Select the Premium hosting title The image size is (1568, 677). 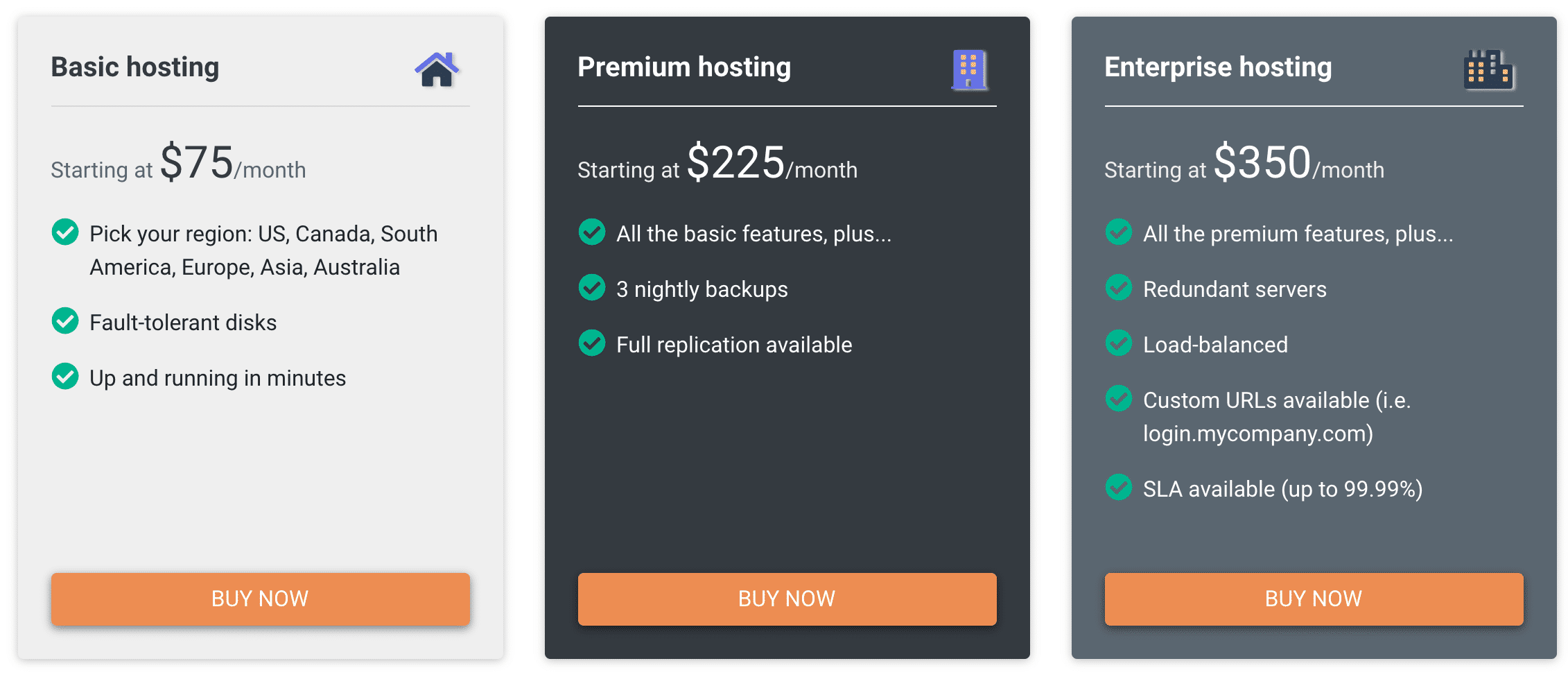684,67
